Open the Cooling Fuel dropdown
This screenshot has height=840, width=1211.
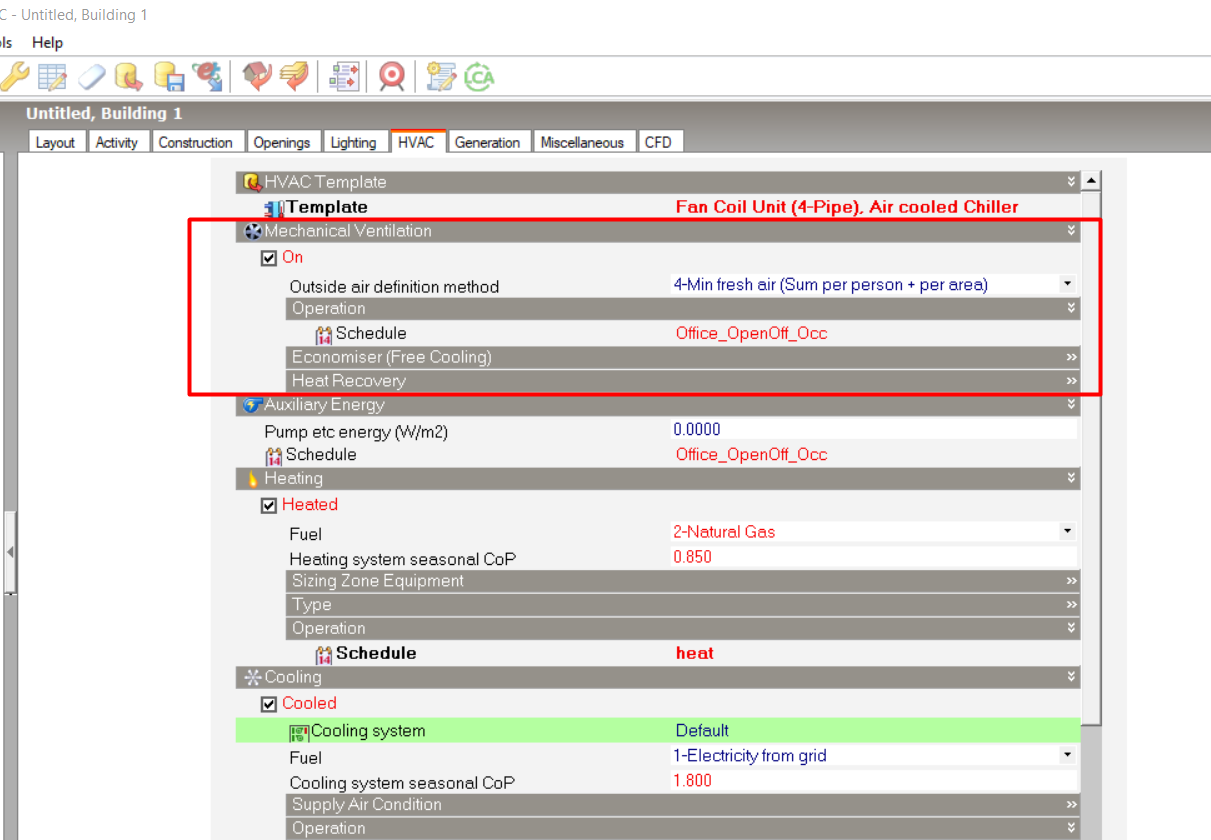click(x=1067, y=756)
